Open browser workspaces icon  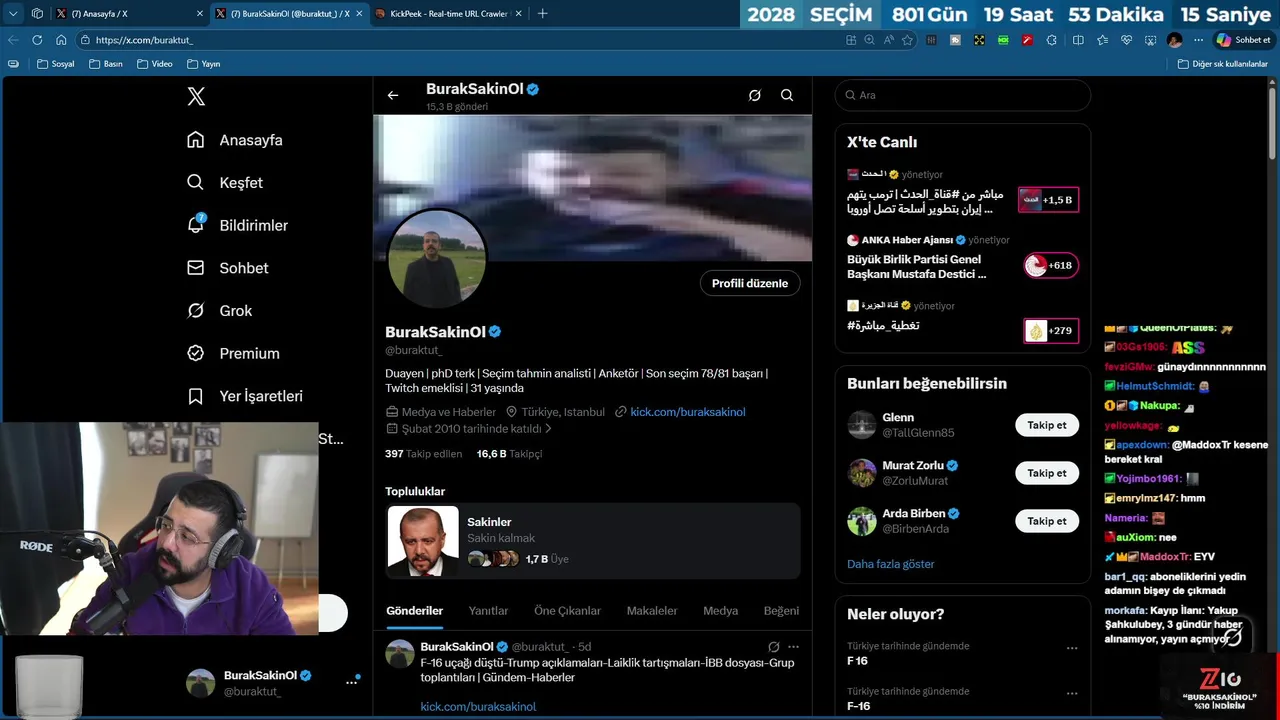[x=37, y=14]
